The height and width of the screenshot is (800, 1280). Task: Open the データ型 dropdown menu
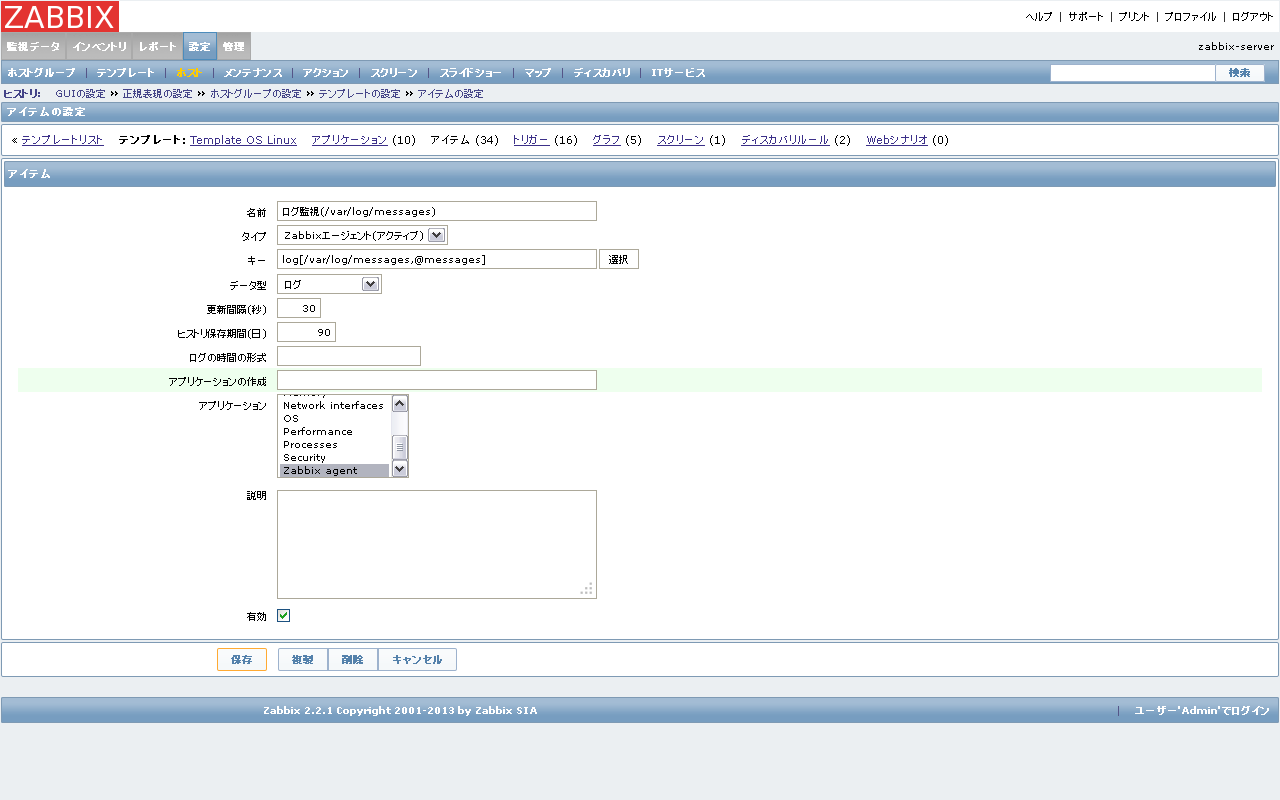coord(371,283)
